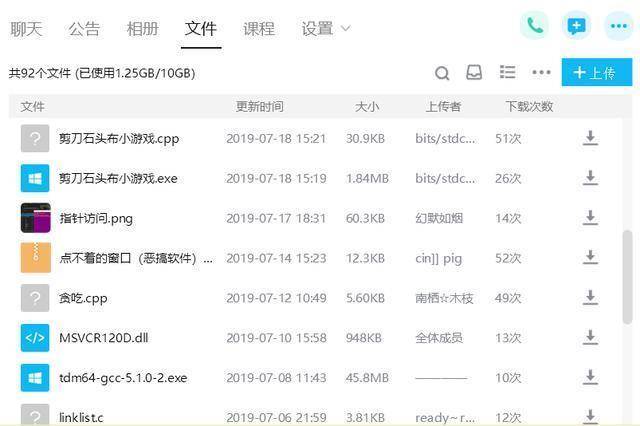The height and width of the screenshot is (426, 640).
Task: Download linklist.c
Action: click(x=590, y=417)
